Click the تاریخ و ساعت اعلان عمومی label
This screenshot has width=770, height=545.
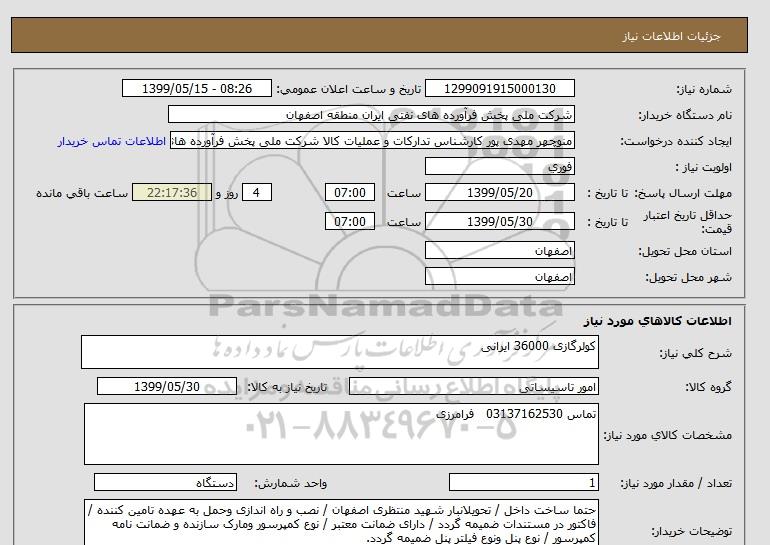[x=349, y=89]
